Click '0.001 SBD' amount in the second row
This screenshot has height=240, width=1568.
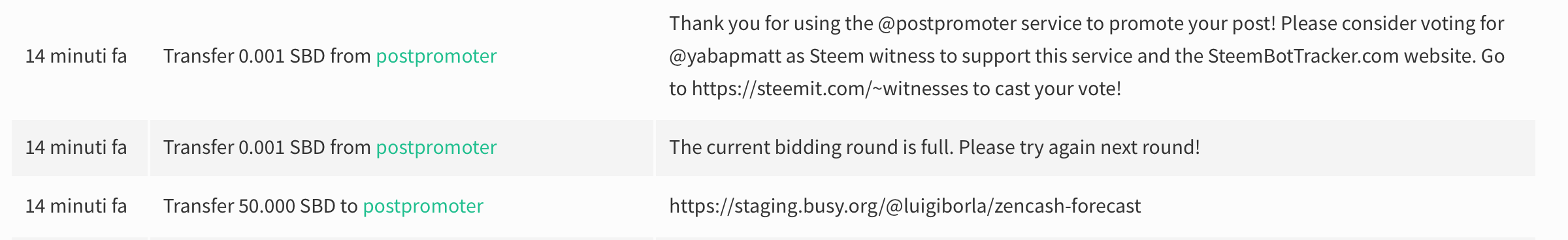(282, 147)
